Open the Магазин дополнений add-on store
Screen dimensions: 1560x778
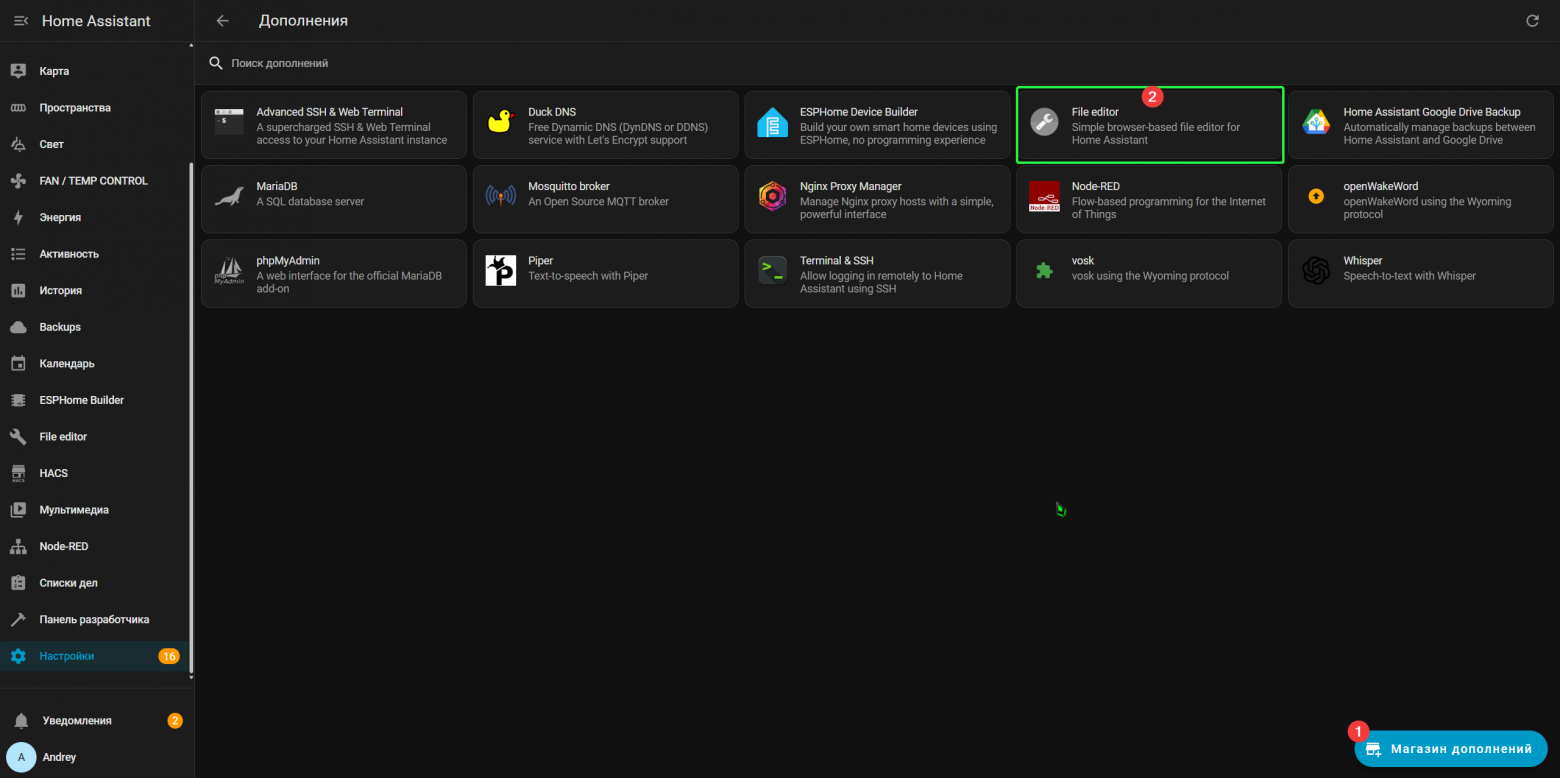(x=1451, y=748)
